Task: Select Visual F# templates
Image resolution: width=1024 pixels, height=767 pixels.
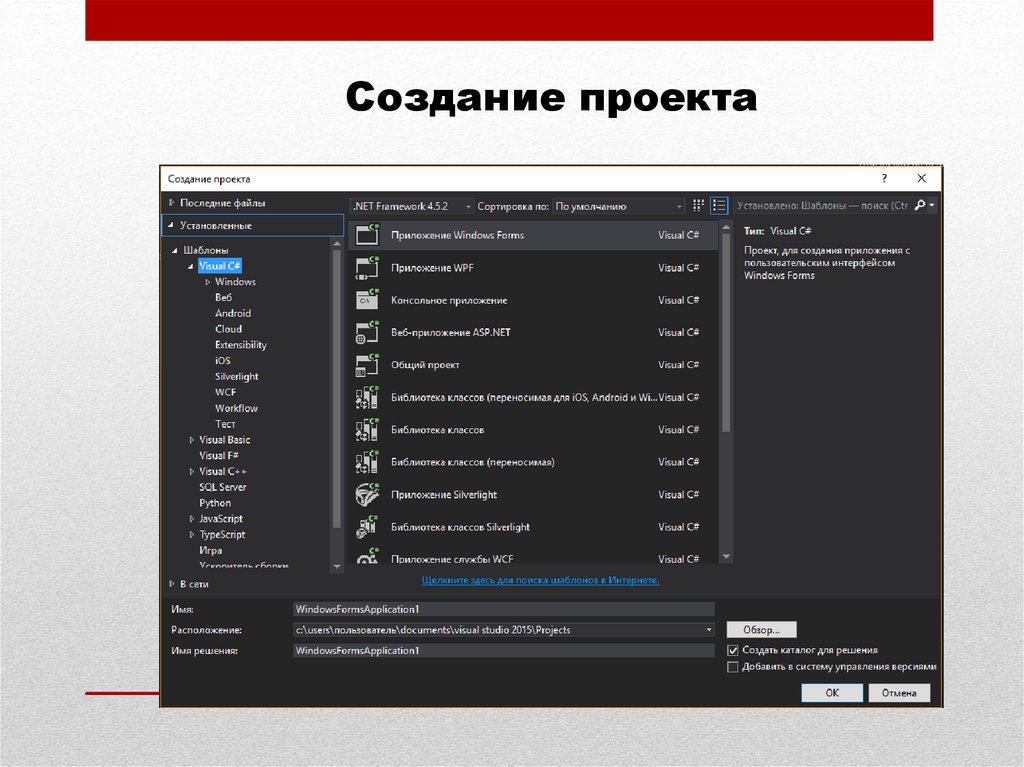Action: (x=219, y=455)
